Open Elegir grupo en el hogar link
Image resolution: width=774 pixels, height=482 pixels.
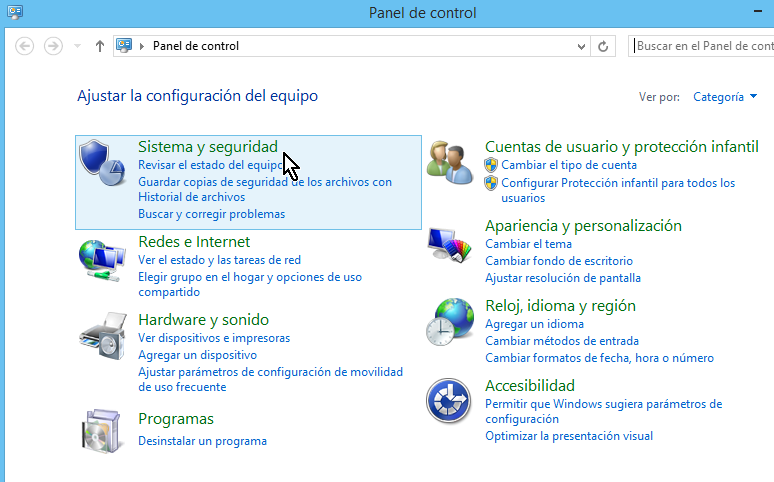click(250, 284)
